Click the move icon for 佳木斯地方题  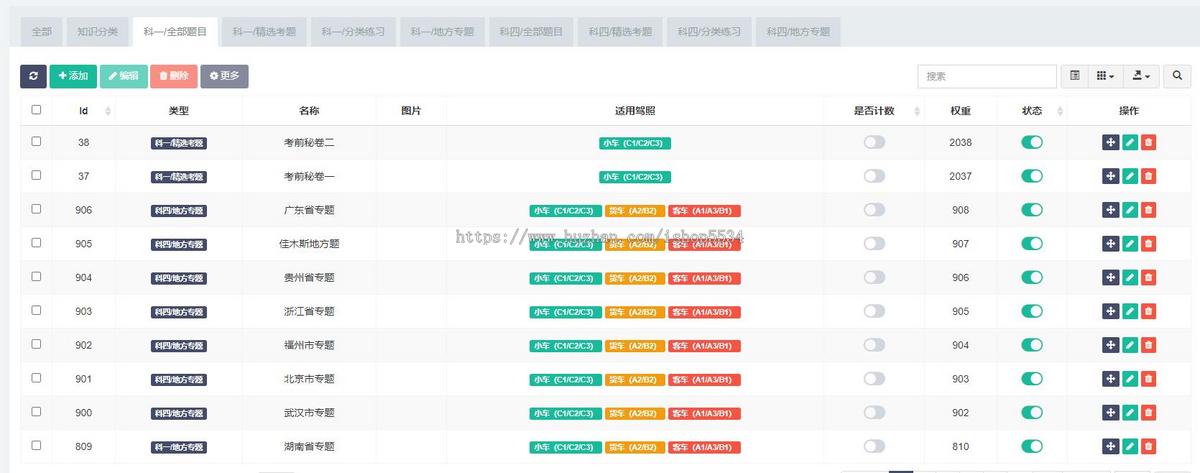[1110, 244]
